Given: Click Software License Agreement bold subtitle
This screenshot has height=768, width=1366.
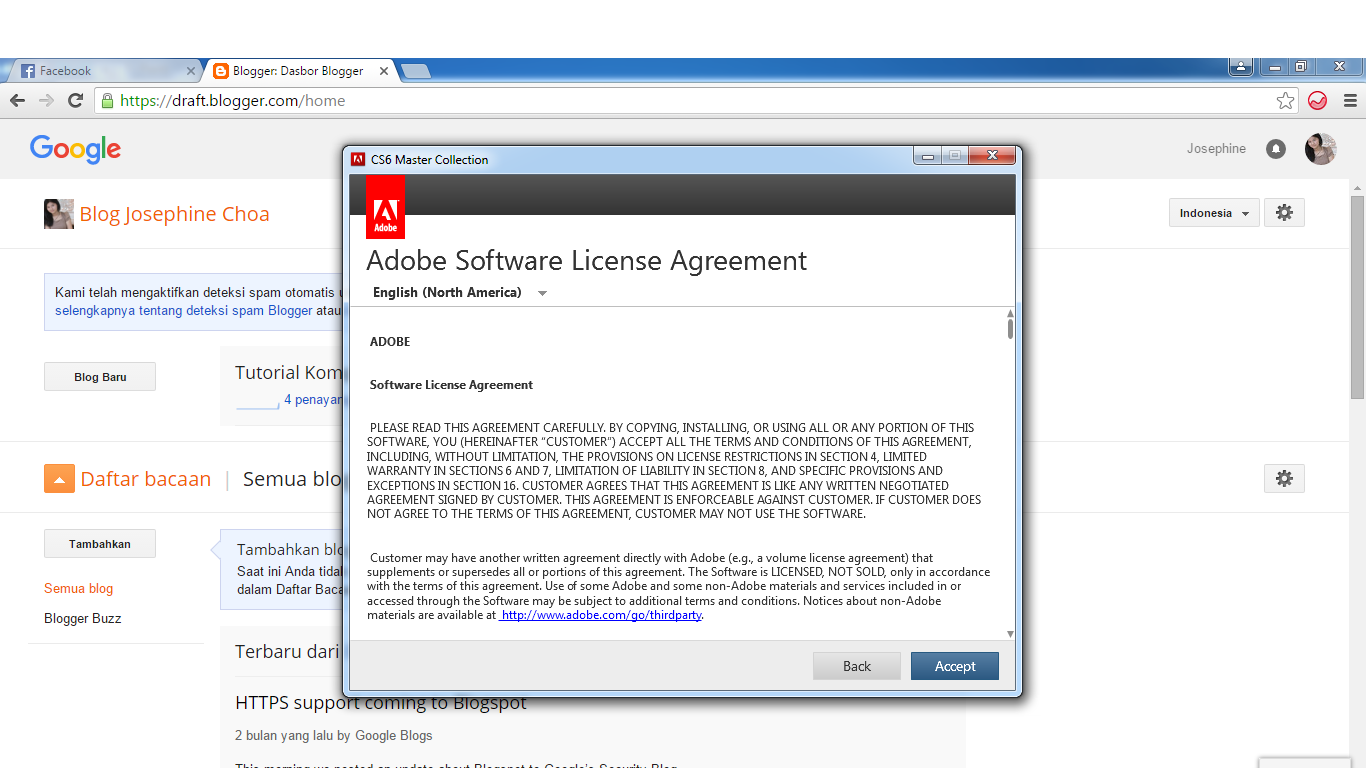Looking at the screenshot, I should click(x=451, y=385).
